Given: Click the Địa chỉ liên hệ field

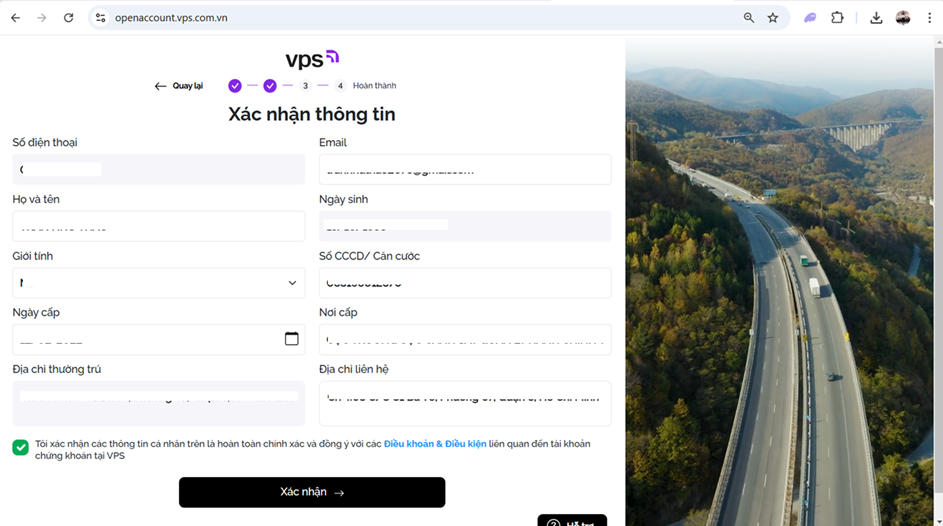Looking at the screenshot, I should pos(465,403).
